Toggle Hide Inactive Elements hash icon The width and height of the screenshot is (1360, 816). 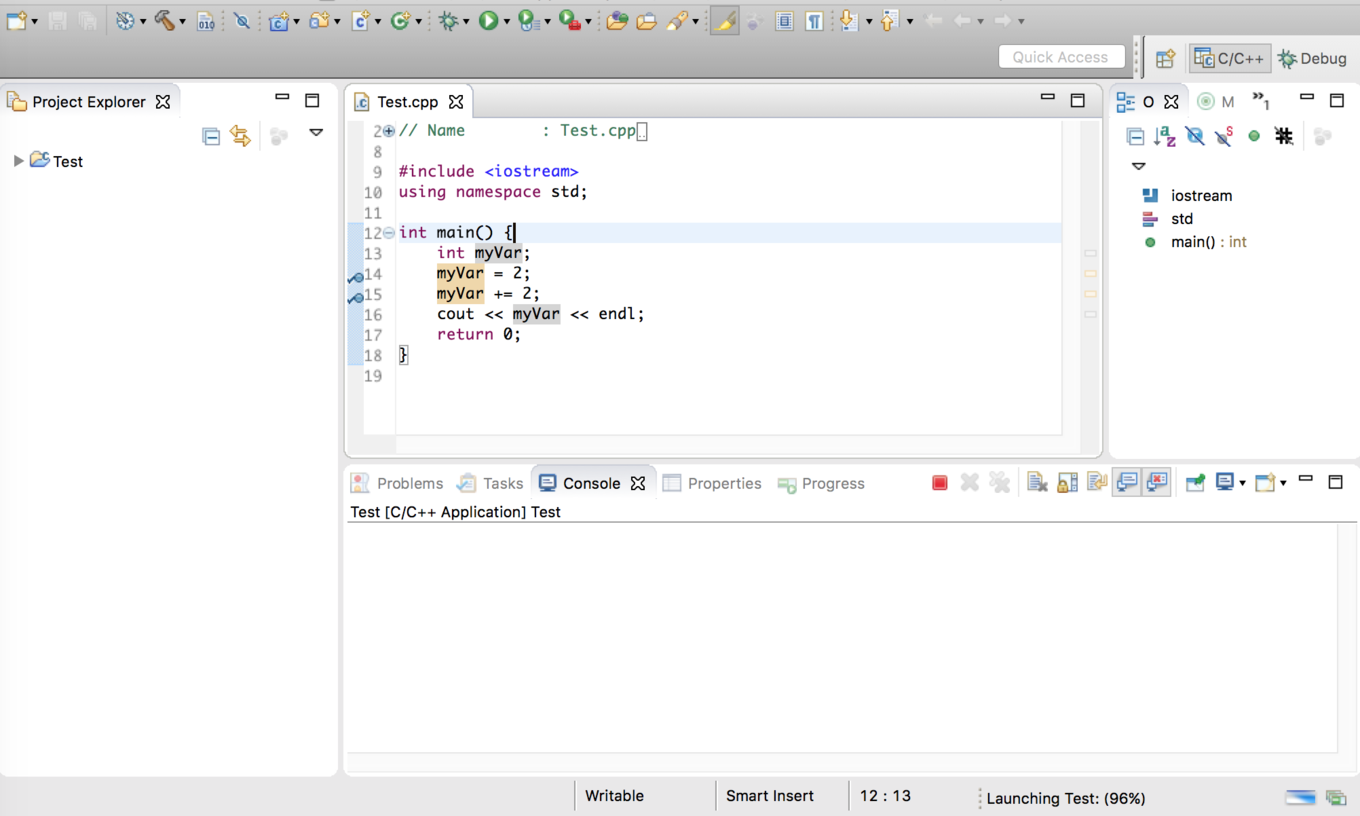pos(1284,136)
